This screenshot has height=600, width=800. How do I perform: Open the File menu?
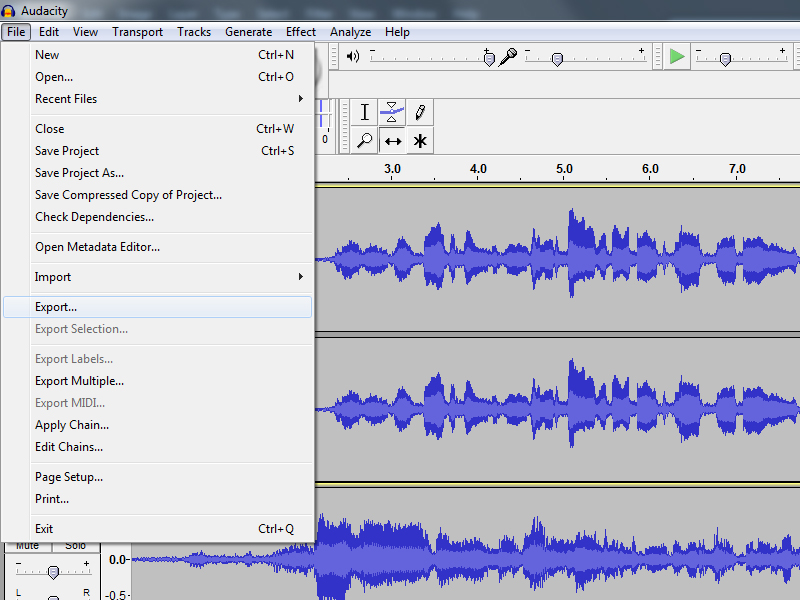click(16, 32)
